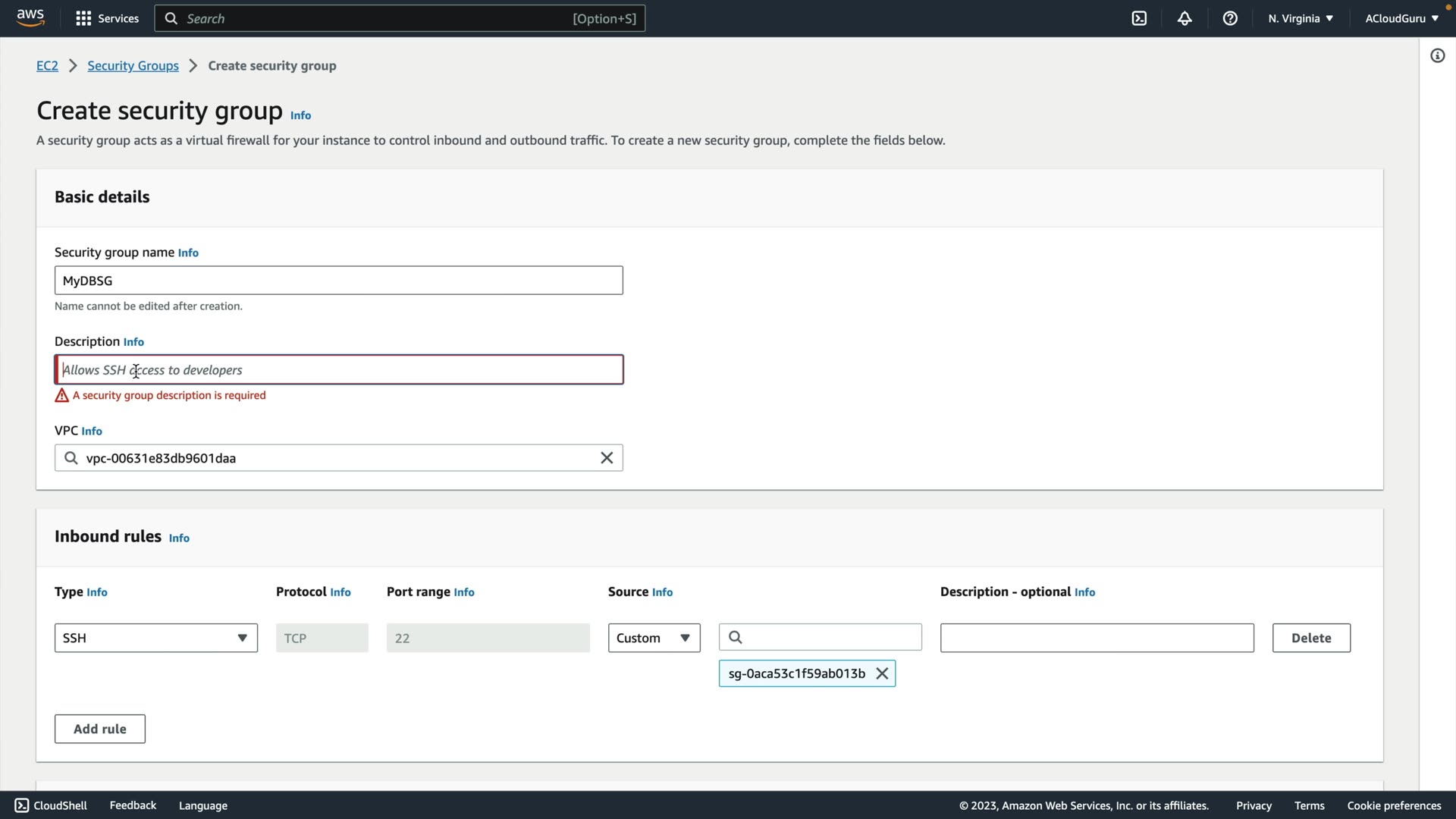Open the notifications bell

[1185, 18]
